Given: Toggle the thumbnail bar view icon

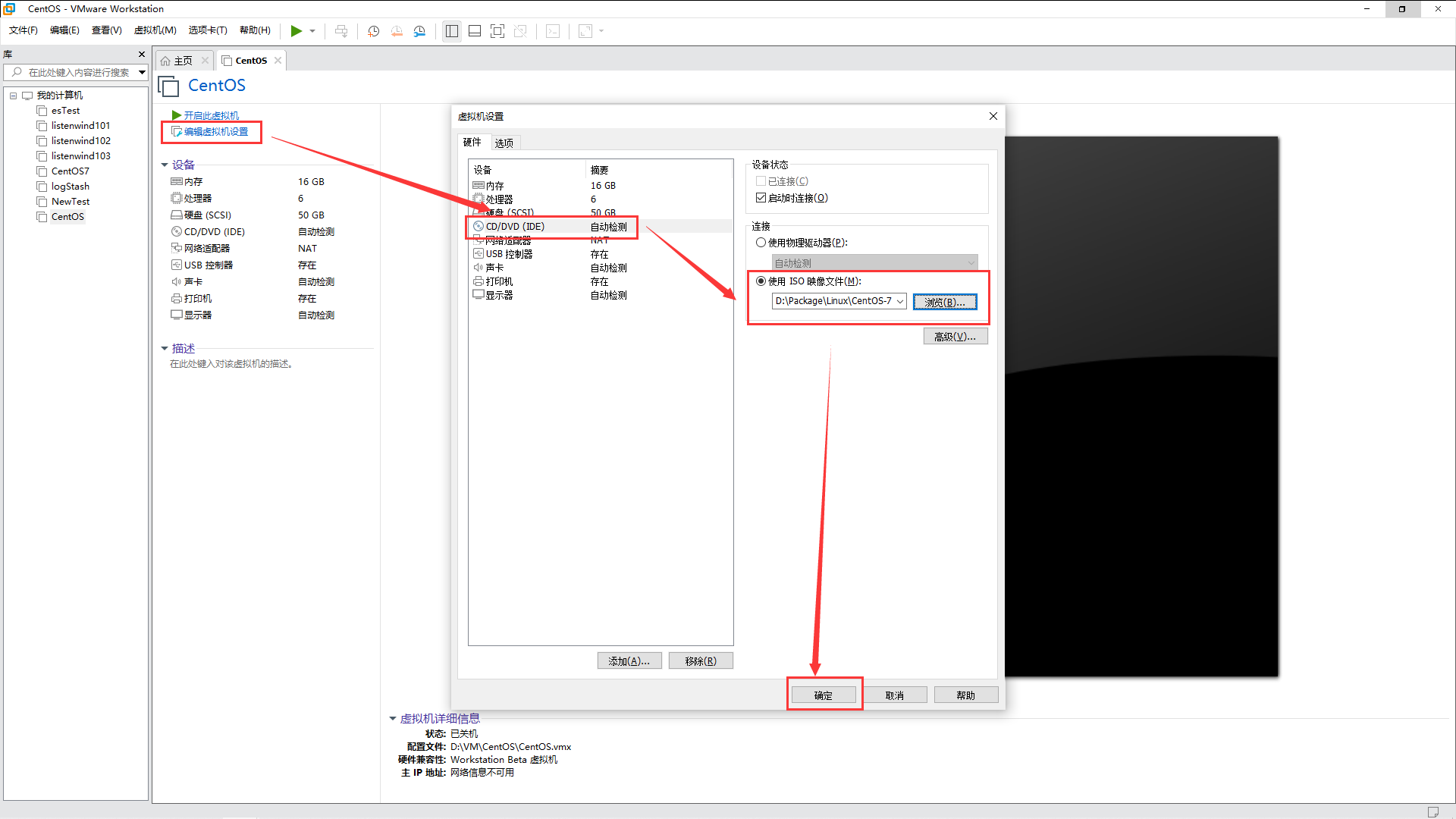Looking at the screenshot, I should click(475, 31).
